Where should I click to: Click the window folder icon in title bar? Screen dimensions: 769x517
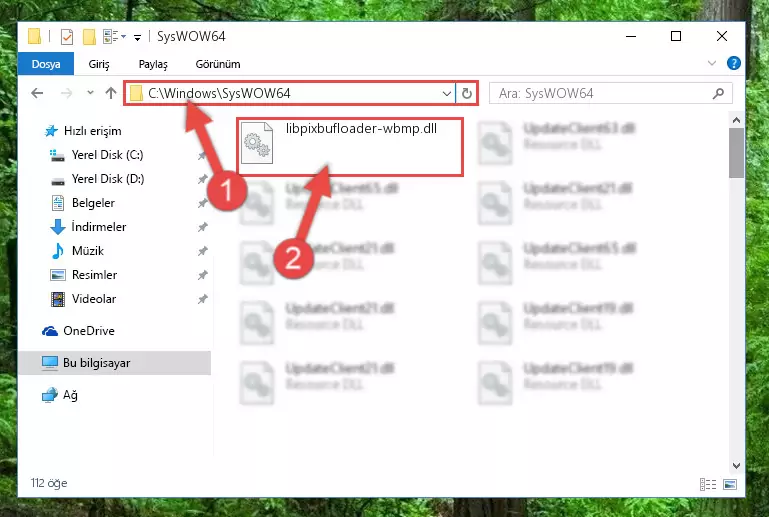tap(34, 37)
